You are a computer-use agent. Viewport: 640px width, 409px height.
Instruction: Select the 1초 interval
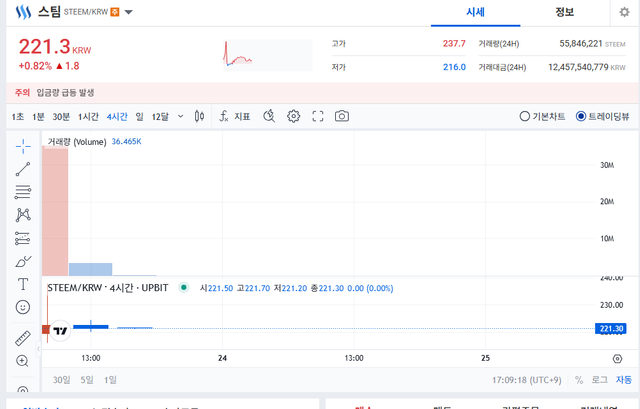[x=18, y=117]
